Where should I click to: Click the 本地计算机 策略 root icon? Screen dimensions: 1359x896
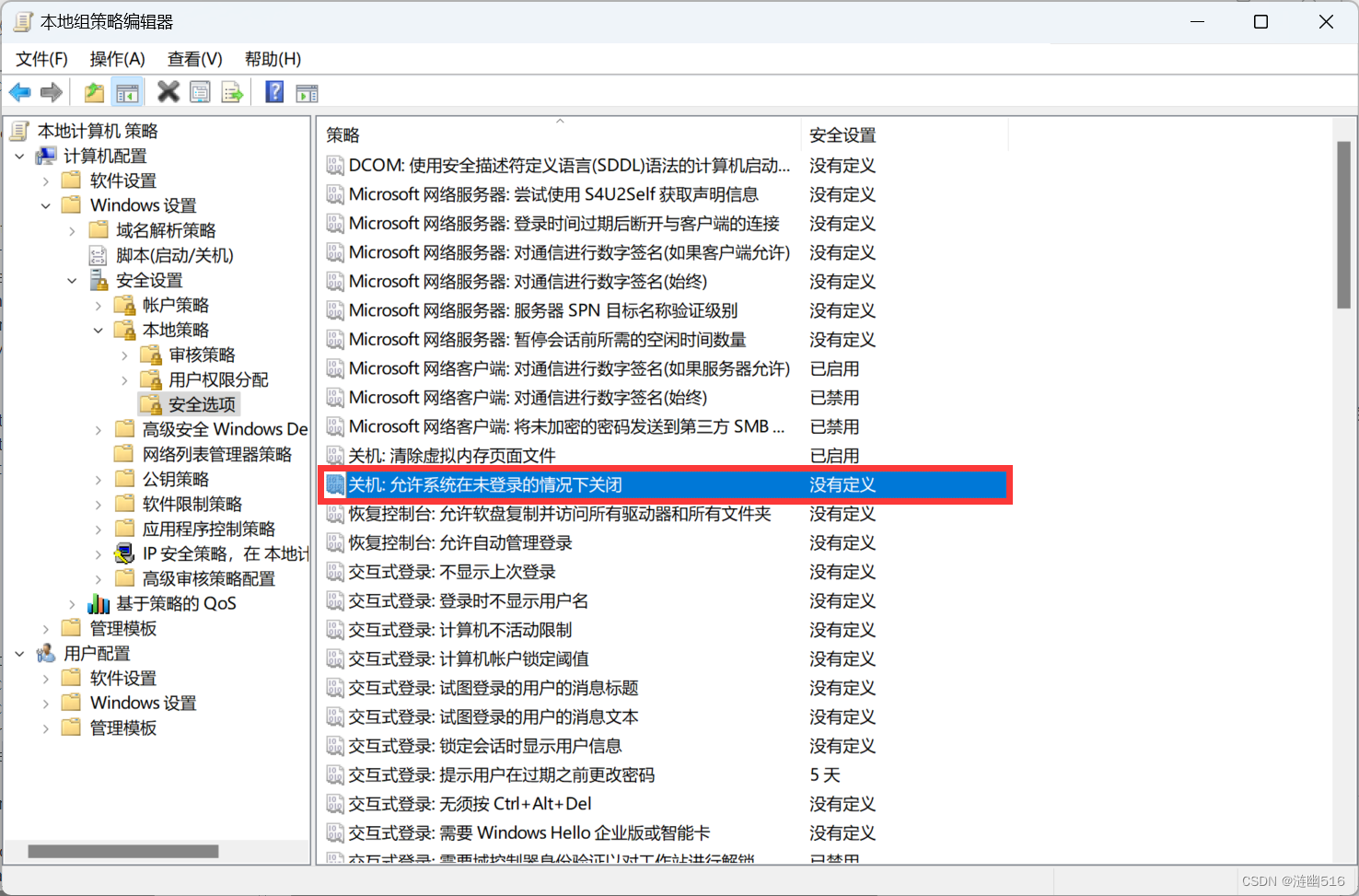click(x=20, y=131)
